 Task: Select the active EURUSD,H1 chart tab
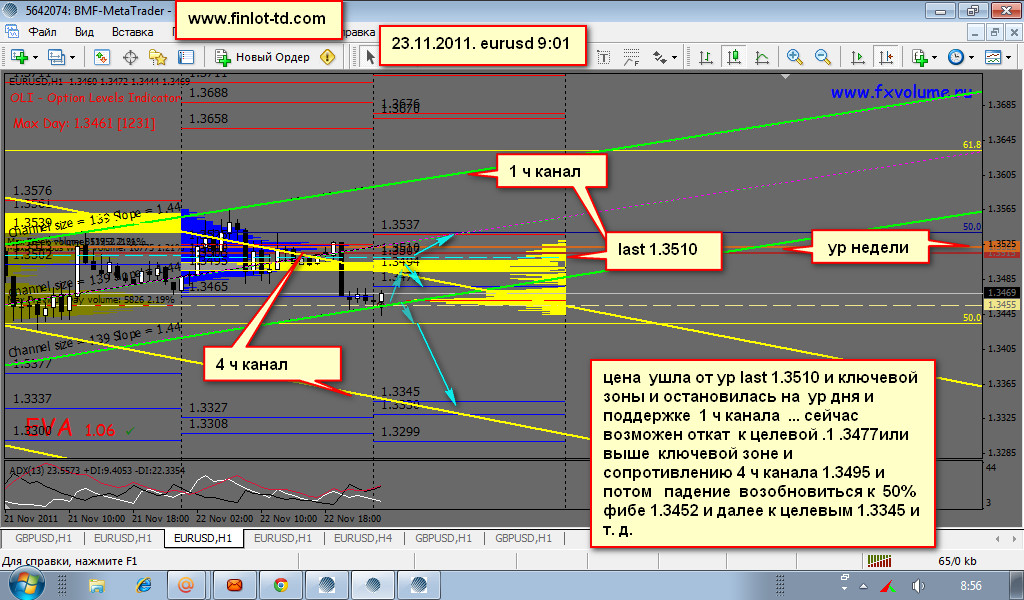pyautogui.click(x=203, y=538)
